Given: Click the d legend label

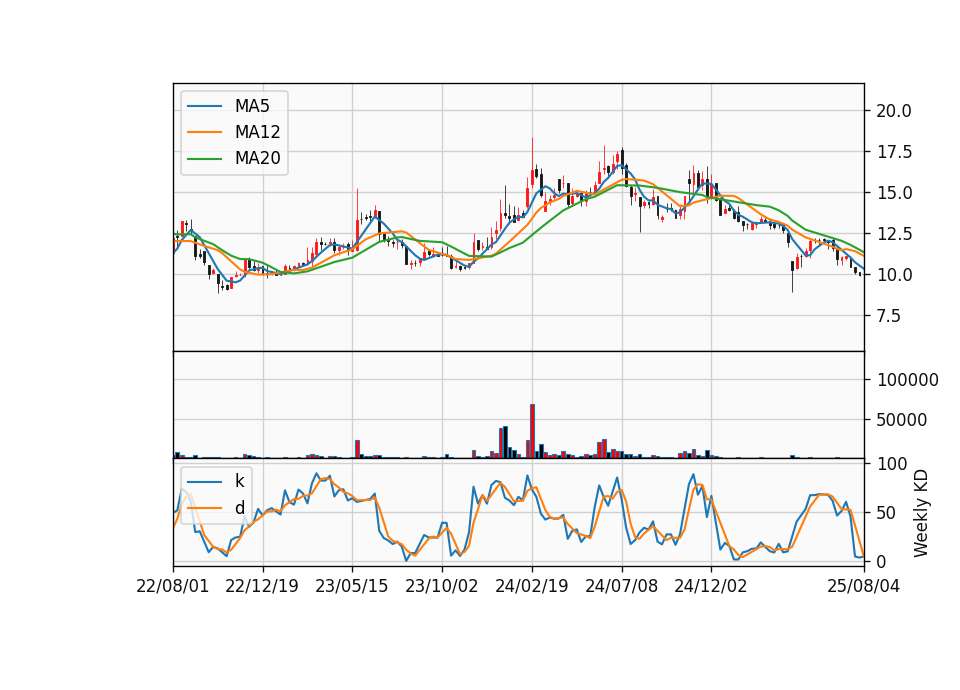Looking at the screenshot, I should click(x=239, y=508).
